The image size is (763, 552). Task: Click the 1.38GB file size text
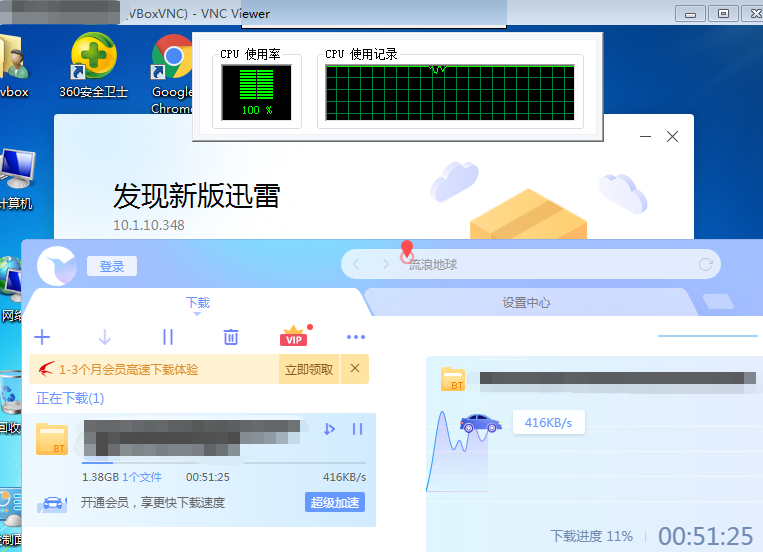click(x=100, y=477)
